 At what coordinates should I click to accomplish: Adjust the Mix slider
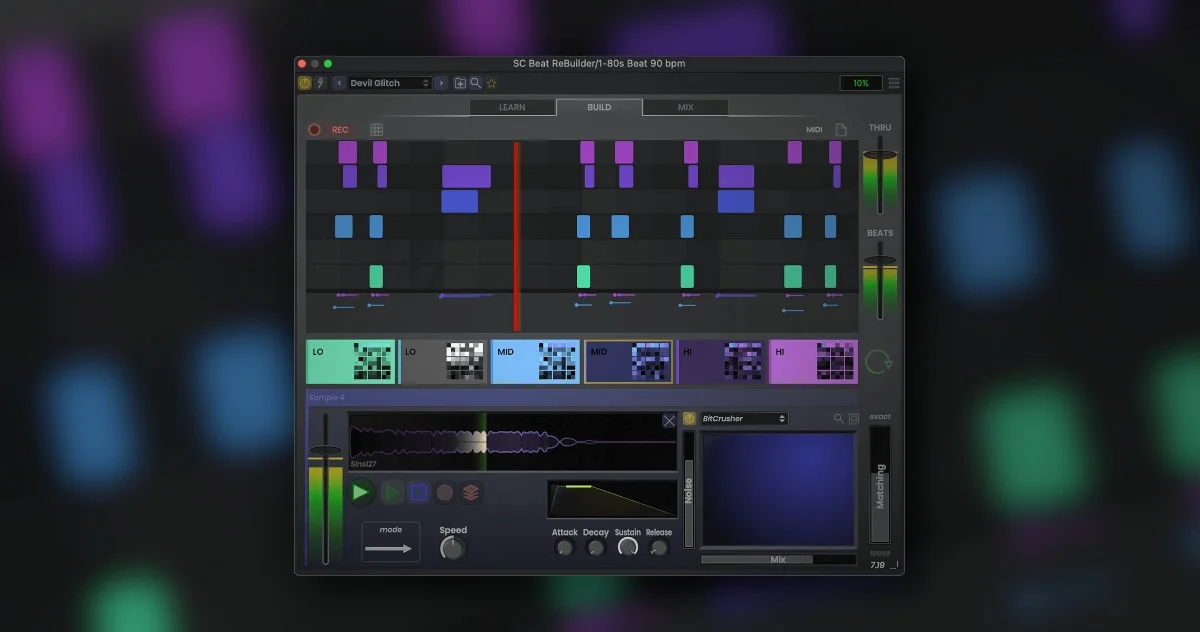tap(778, 560)
